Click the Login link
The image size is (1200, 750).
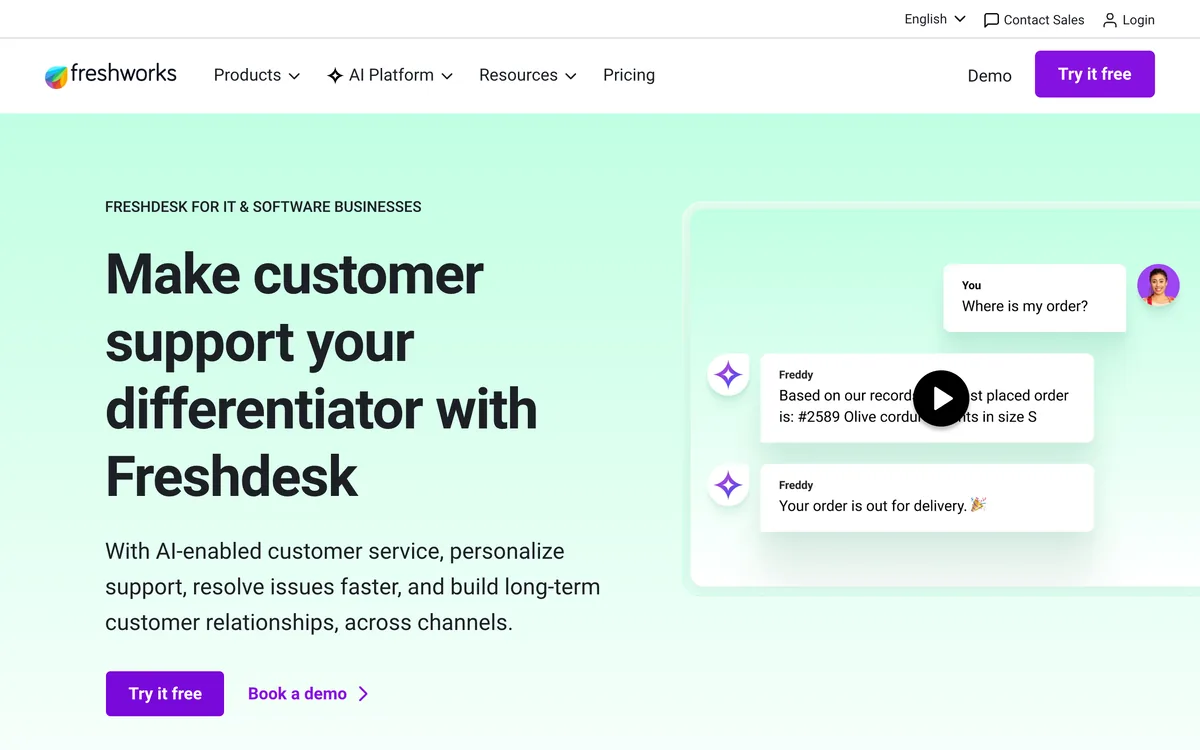pyautogui.click(x=1129, y=20)
